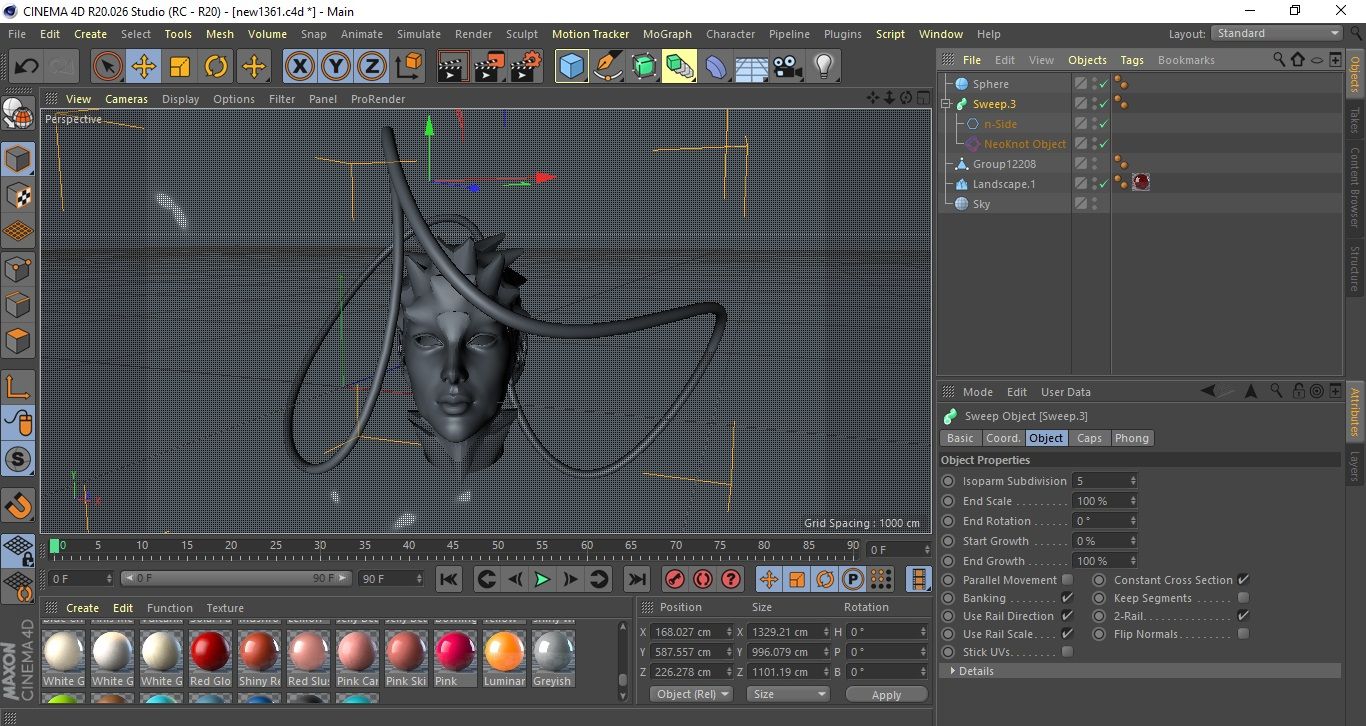Image resolution: width=1366 pixels, height=726 pixels.
Task: Open the Character menu
Action: click(x=731, y=34)
